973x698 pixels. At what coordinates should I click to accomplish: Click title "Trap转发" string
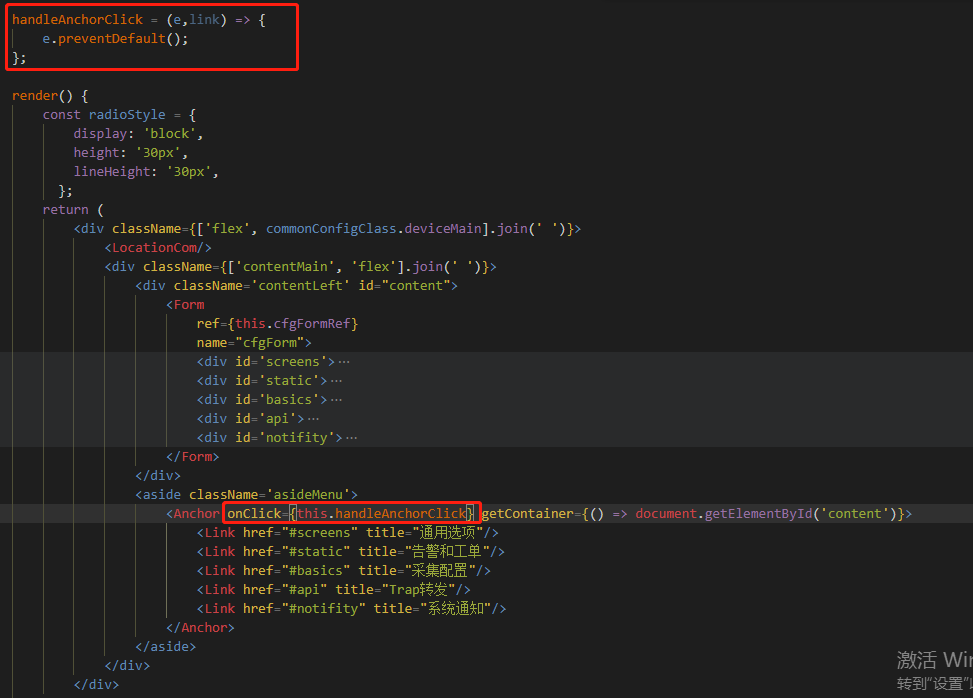pyautogui.click(x=419, y=590)
